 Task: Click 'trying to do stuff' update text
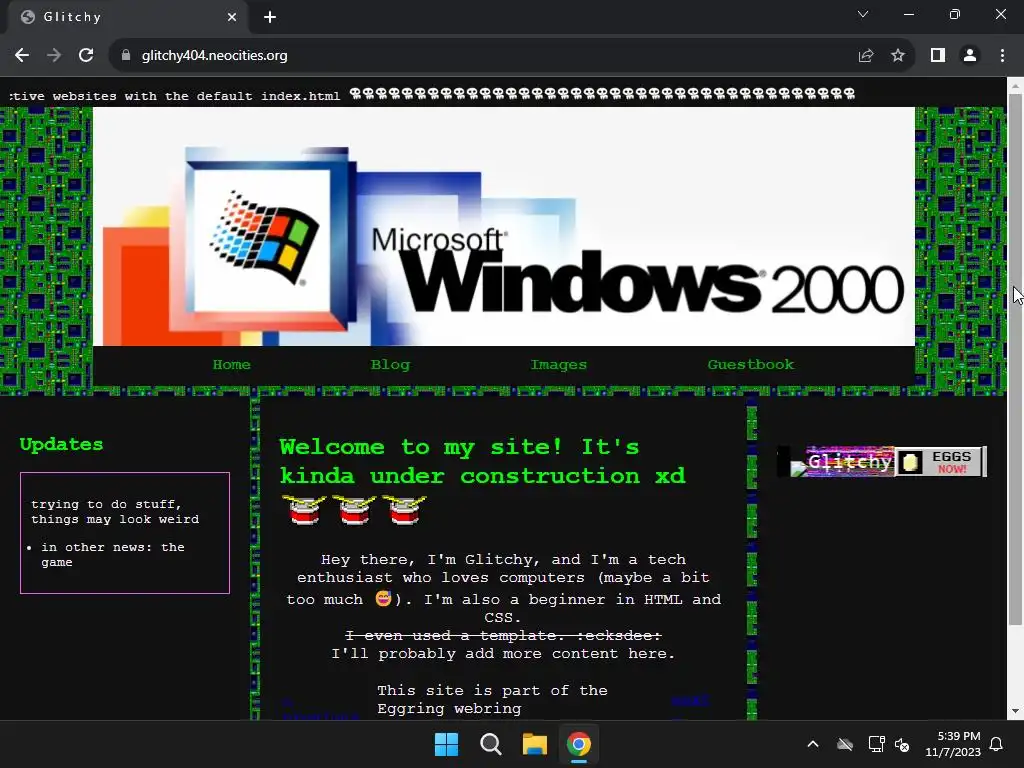coord(115,511)
